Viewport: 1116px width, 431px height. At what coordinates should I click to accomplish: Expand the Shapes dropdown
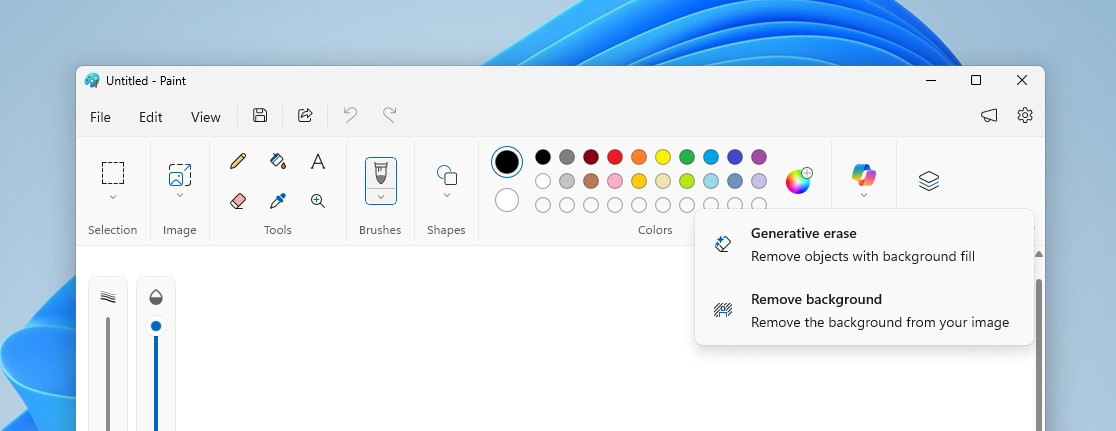447,196
